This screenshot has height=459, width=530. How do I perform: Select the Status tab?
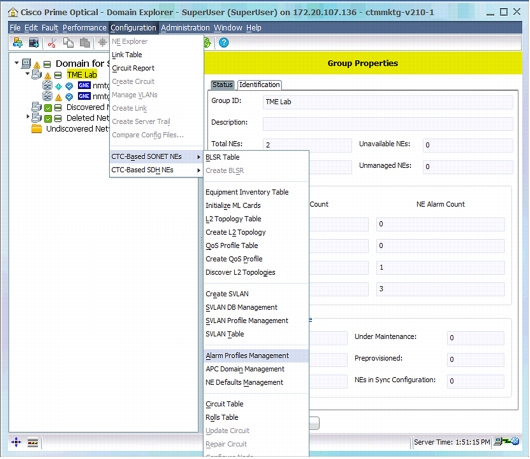[222, 84]
